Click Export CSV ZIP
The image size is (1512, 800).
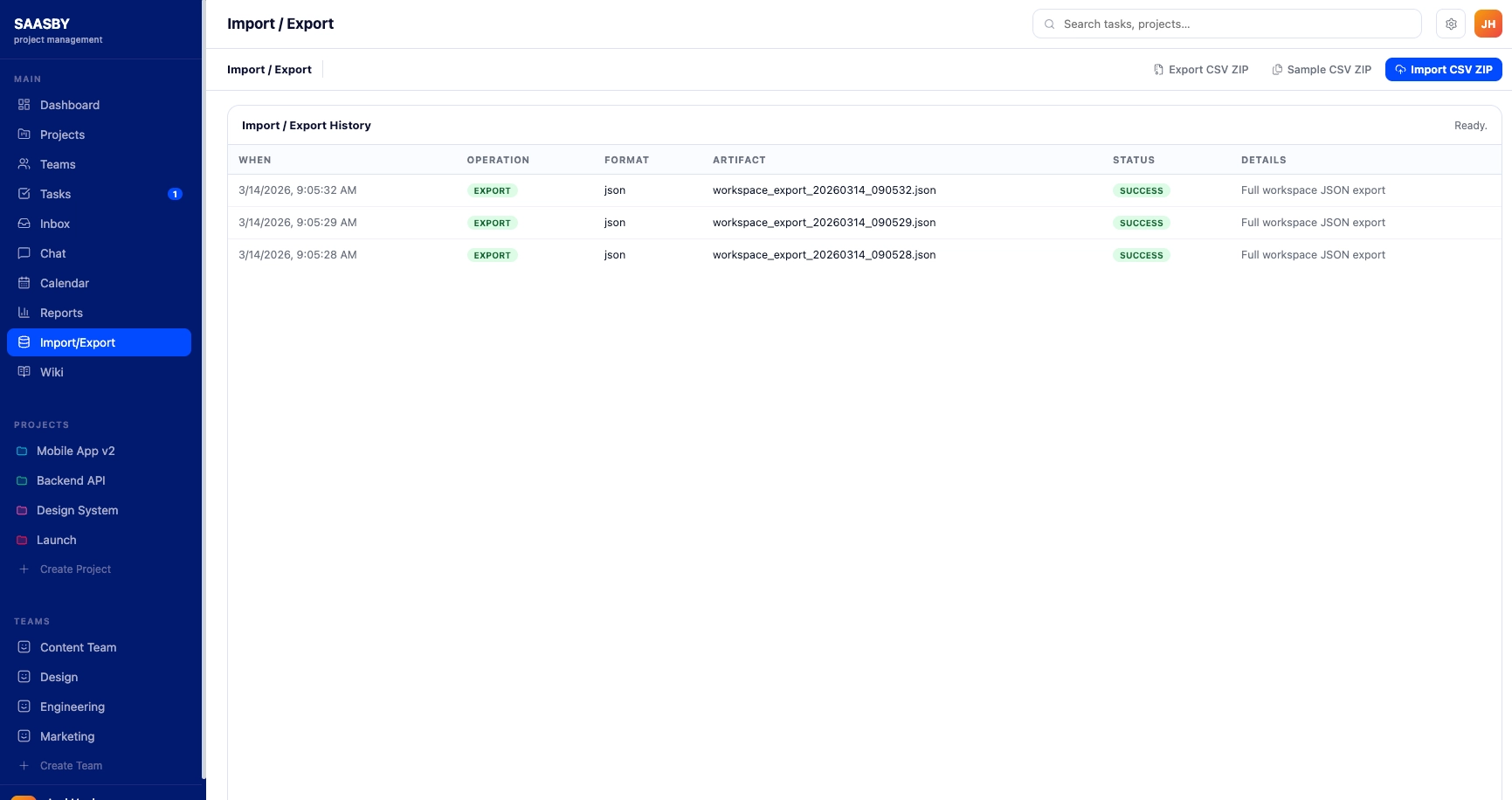point(1201,70)
